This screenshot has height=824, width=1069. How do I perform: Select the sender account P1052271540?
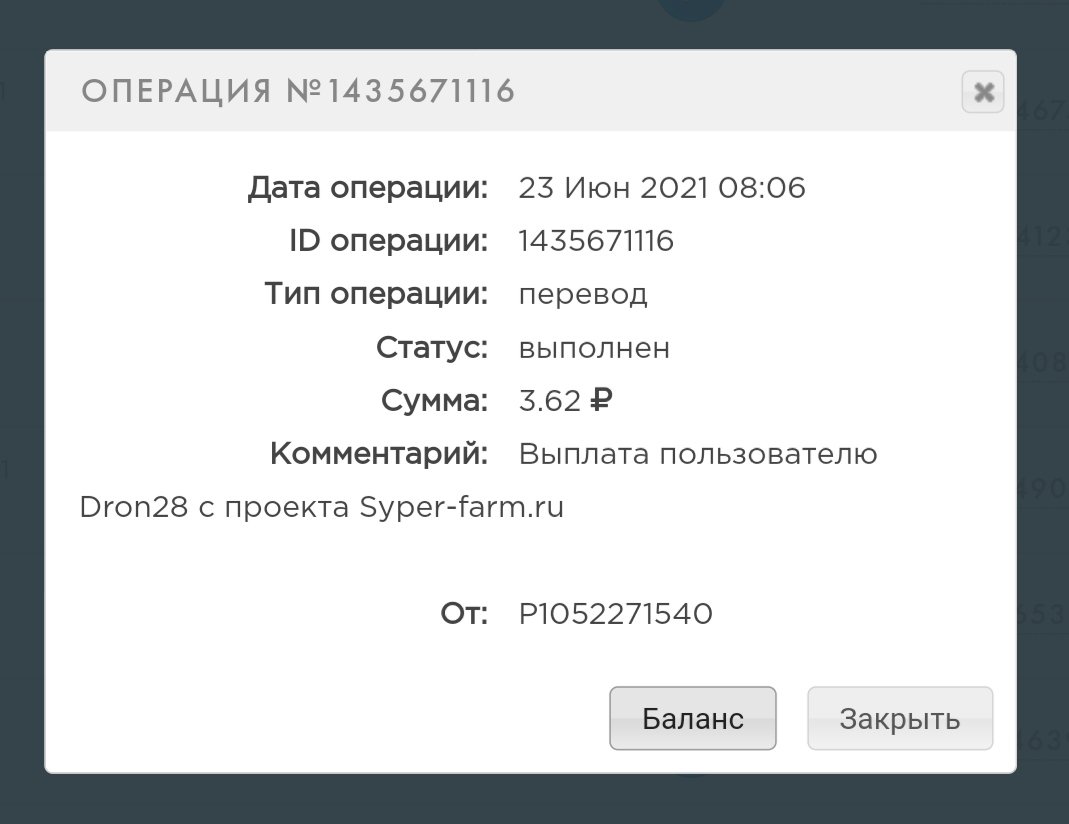coord(615,613)
